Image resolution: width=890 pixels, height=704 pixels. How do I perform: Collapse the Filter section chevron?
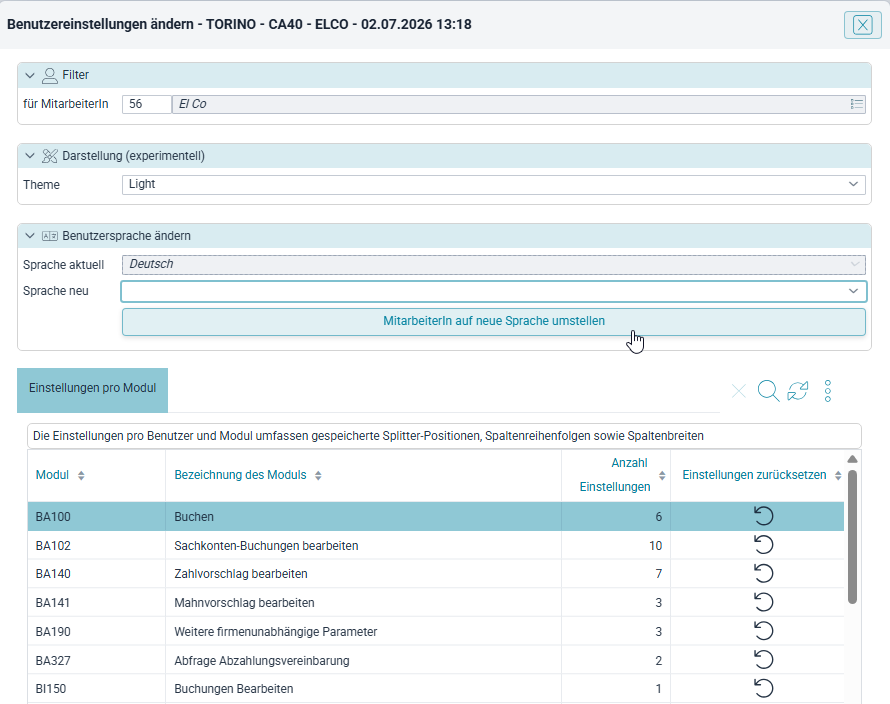coord(30,75)
